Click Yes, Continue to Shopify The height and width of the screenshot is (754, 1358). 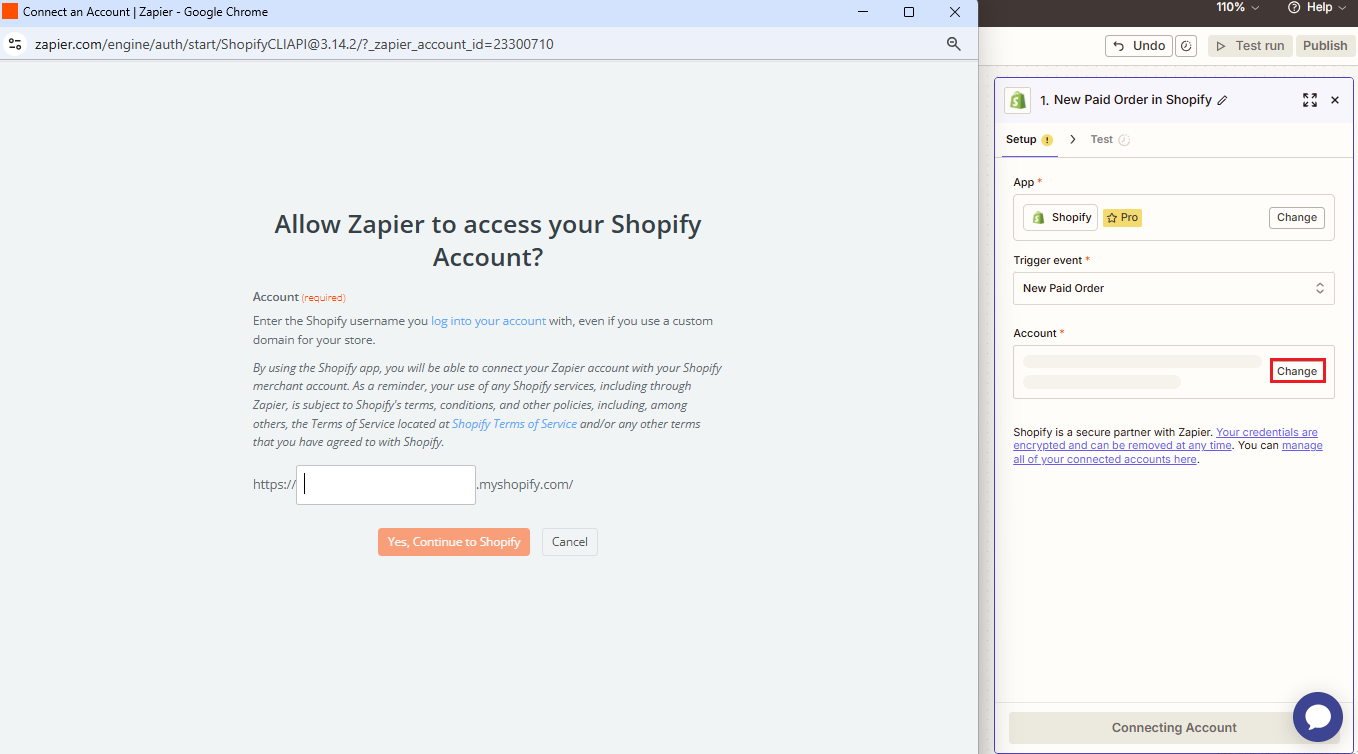tap(454, 542)
